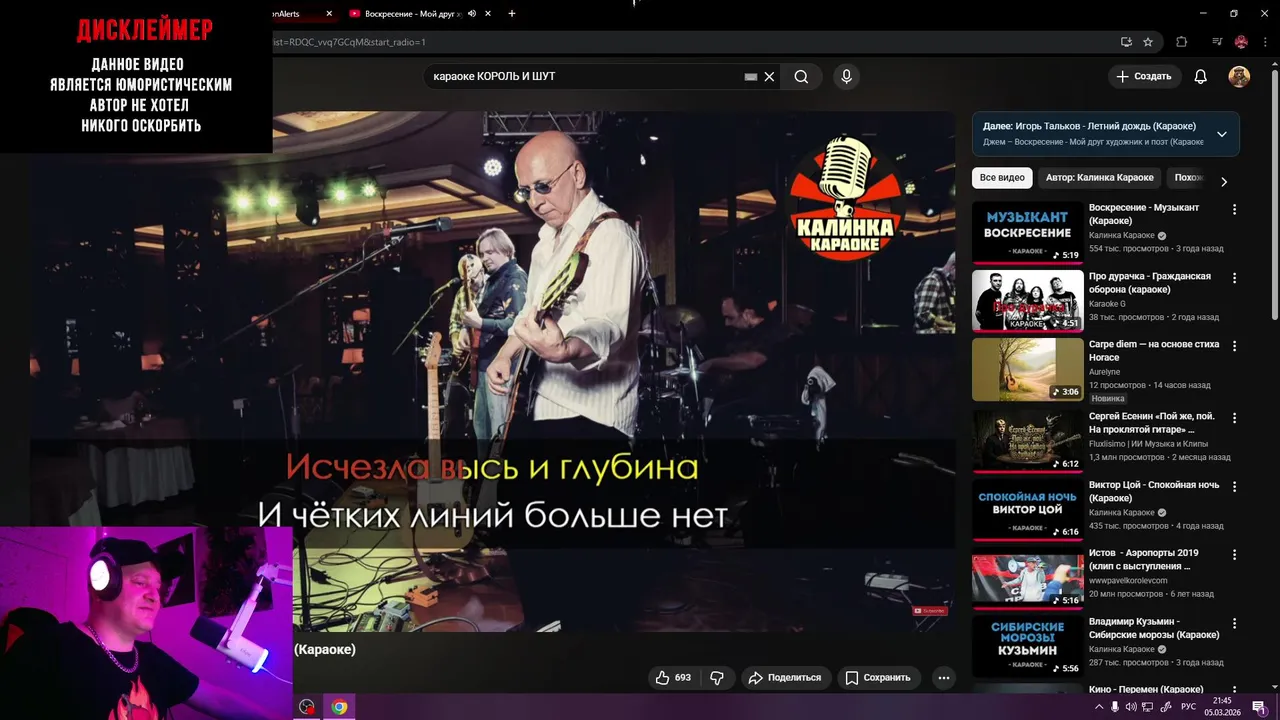This screenshot has height=720, width=1280.
Task: Open Chrome media control icon
Action: pyautogui.click(x=1217, y=42)
